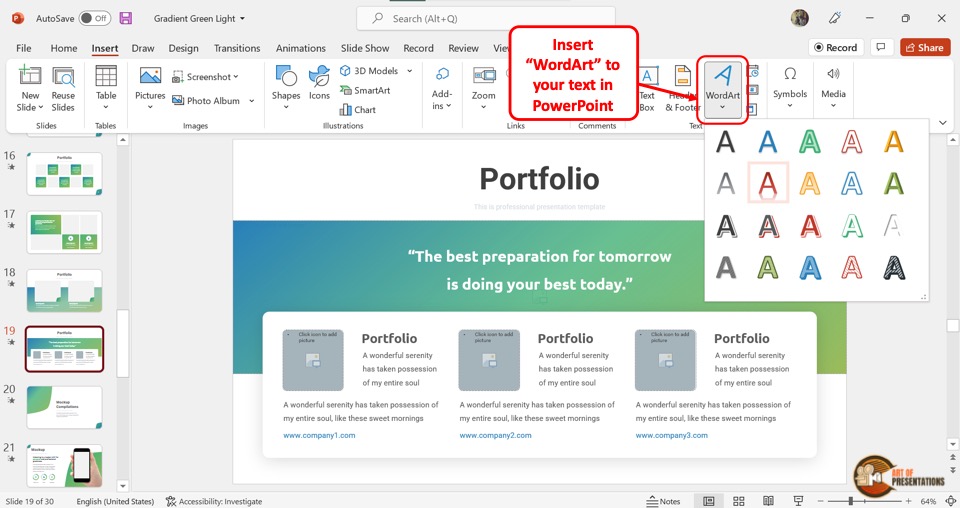Click the WordArt button
Viewport: 960px width, 508px height.
tap(722, 89)
